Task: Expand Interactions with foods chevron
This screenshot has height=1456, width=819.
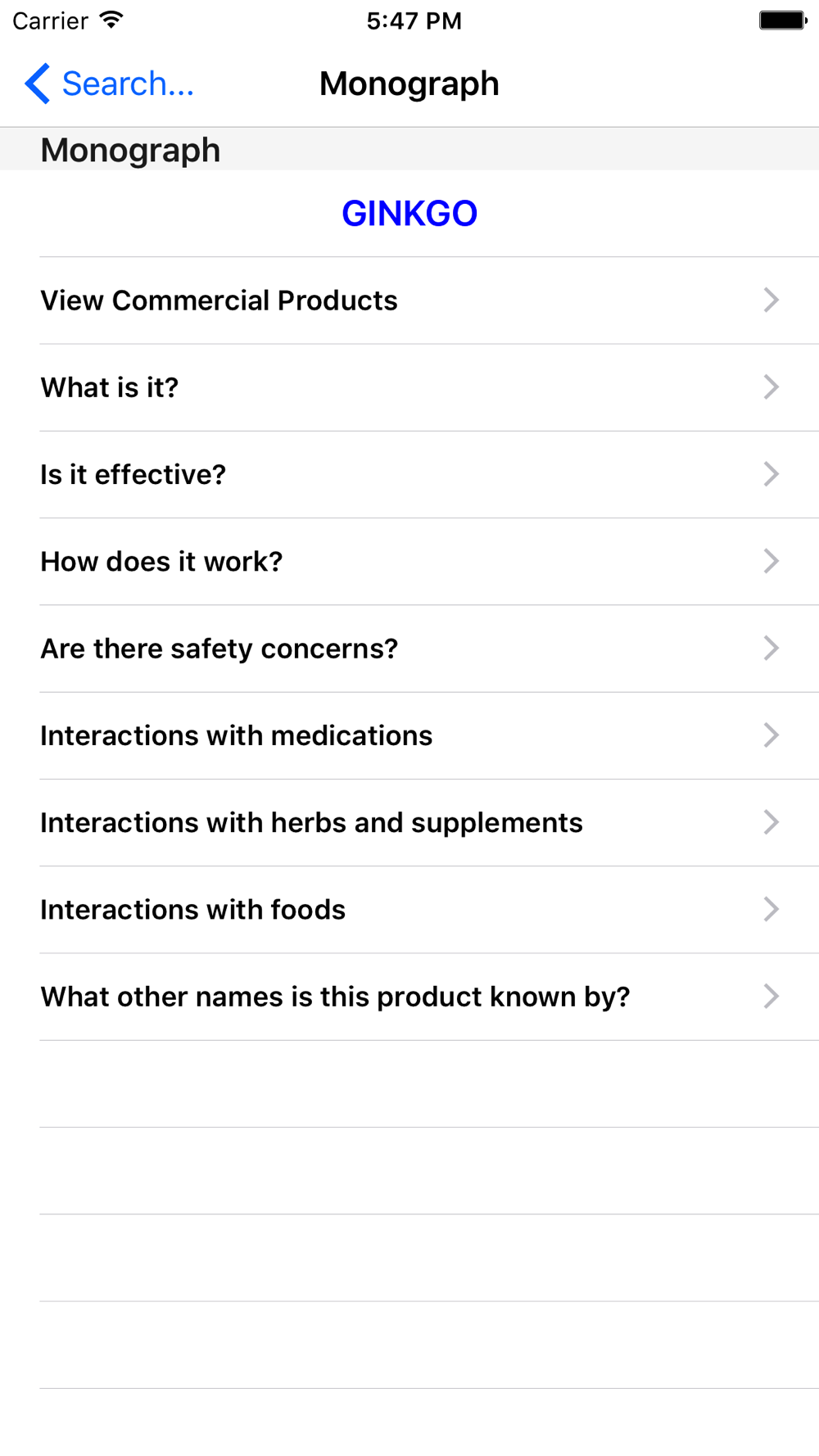Action: (x=771, y=909)
